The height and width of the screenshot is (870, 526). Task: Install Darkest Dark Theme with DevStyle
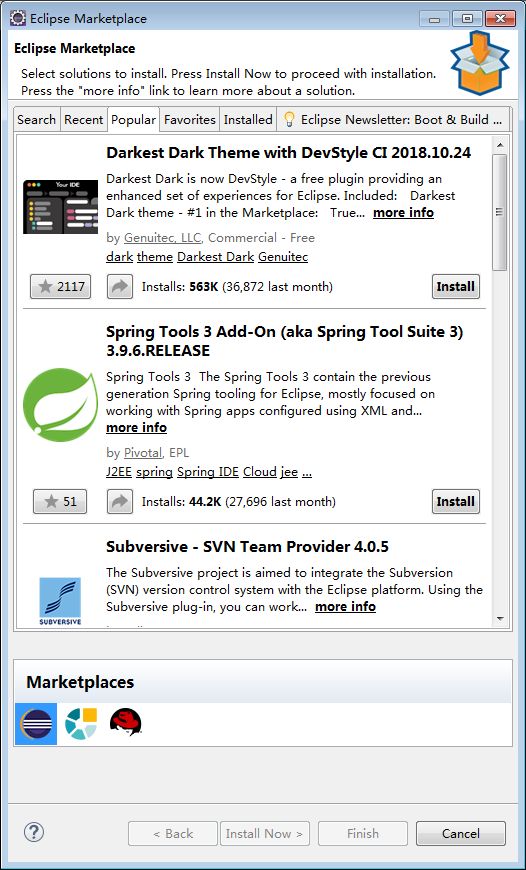pos(456,287)
